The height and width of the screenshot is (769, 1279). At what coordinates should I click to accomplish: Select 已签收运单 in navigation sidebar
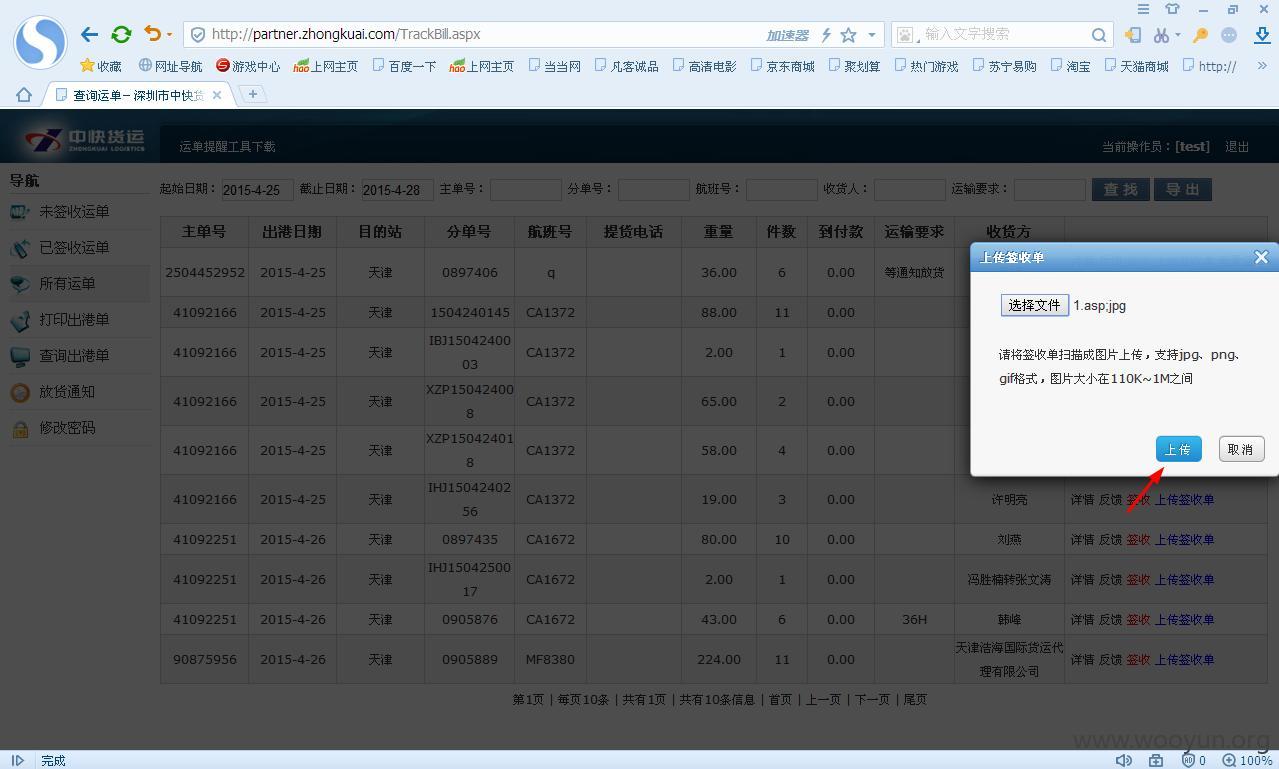pyautogui.click(x=74, y=248)
